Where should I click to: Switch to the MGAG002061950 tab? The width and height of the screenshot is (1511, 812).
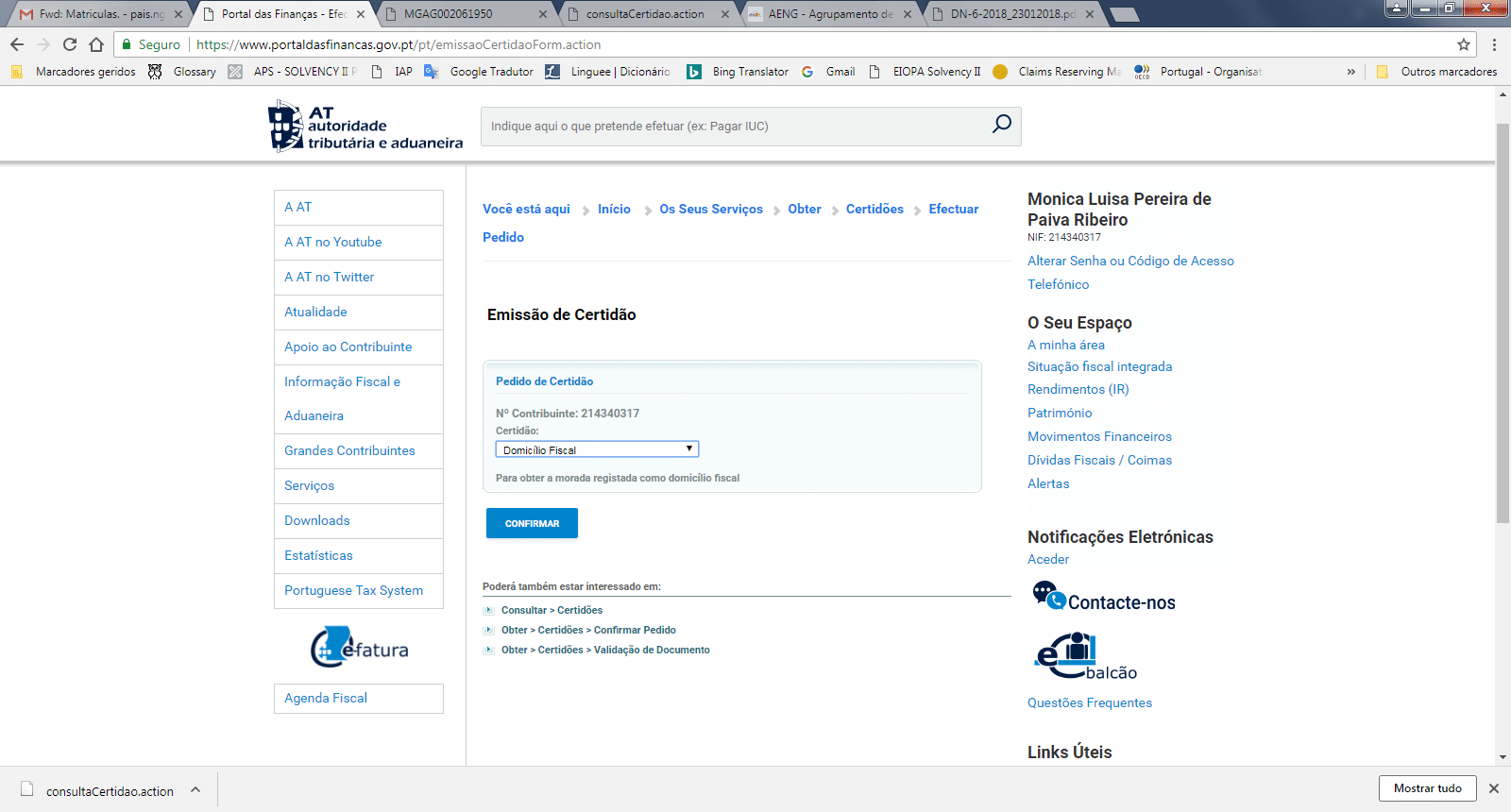tap(463, 14)
